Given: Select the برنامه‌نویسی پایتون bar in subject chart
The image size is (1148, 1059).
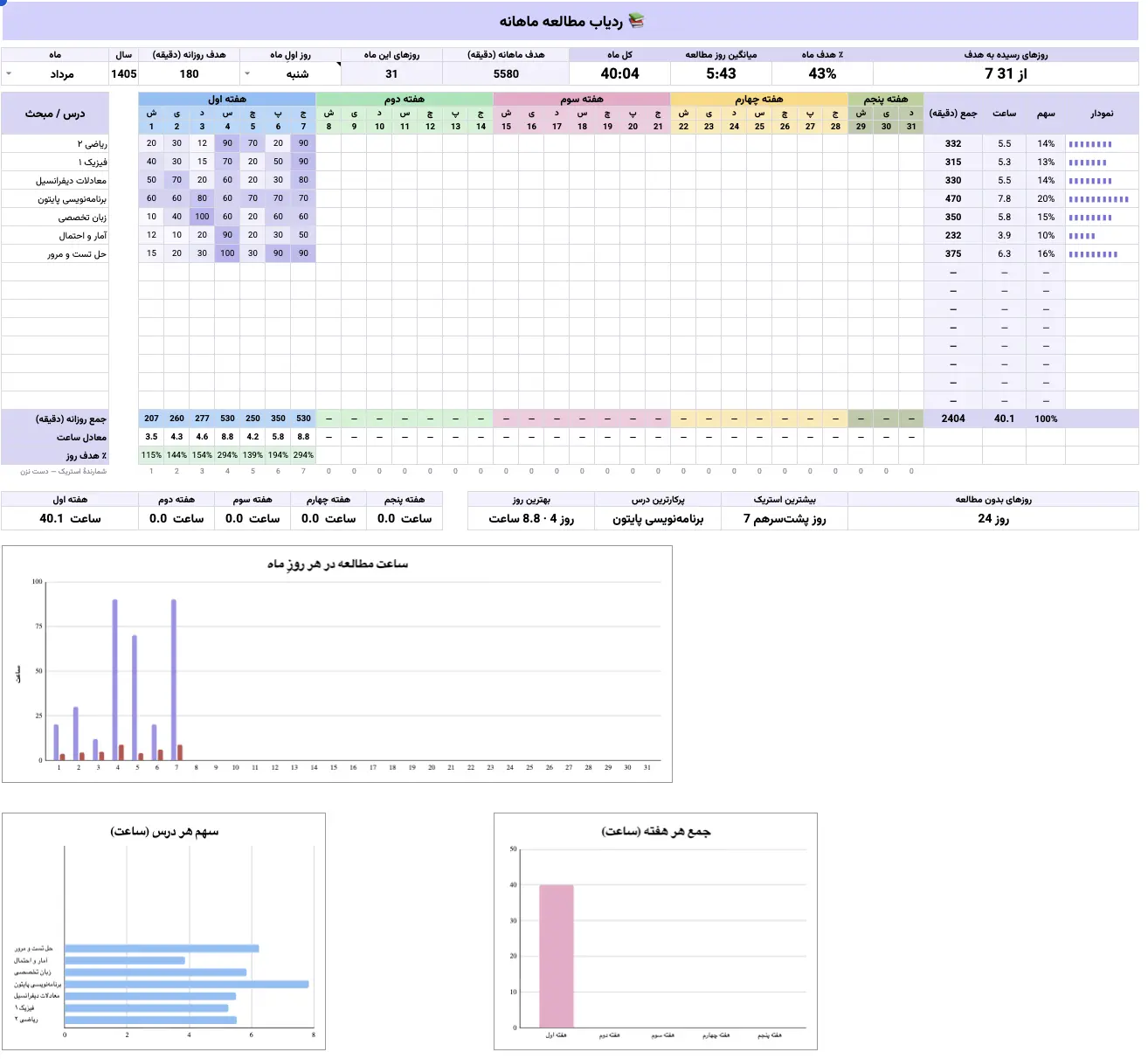Looking at the screenshot, I should (187, 984).
